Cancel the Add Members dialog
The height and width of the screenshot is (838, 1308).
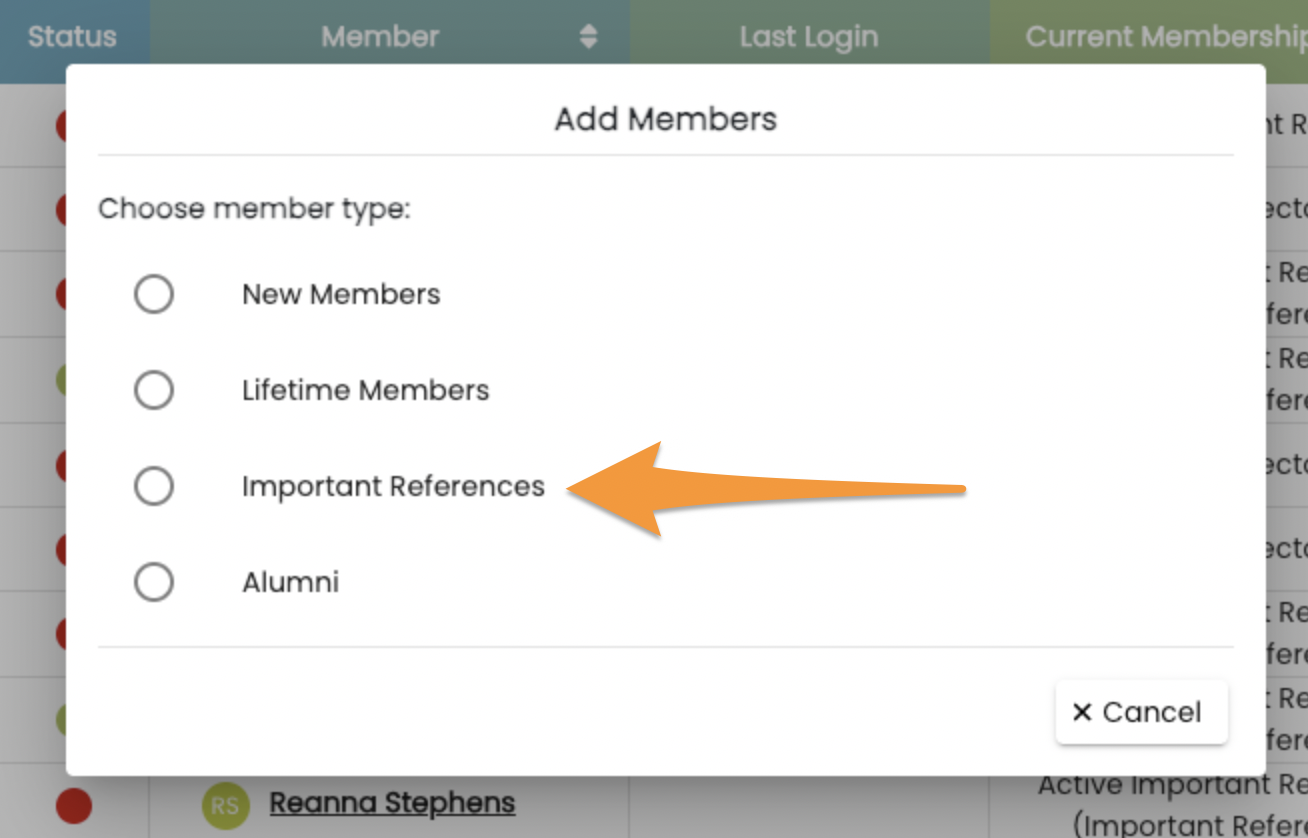coord(1141,712)
